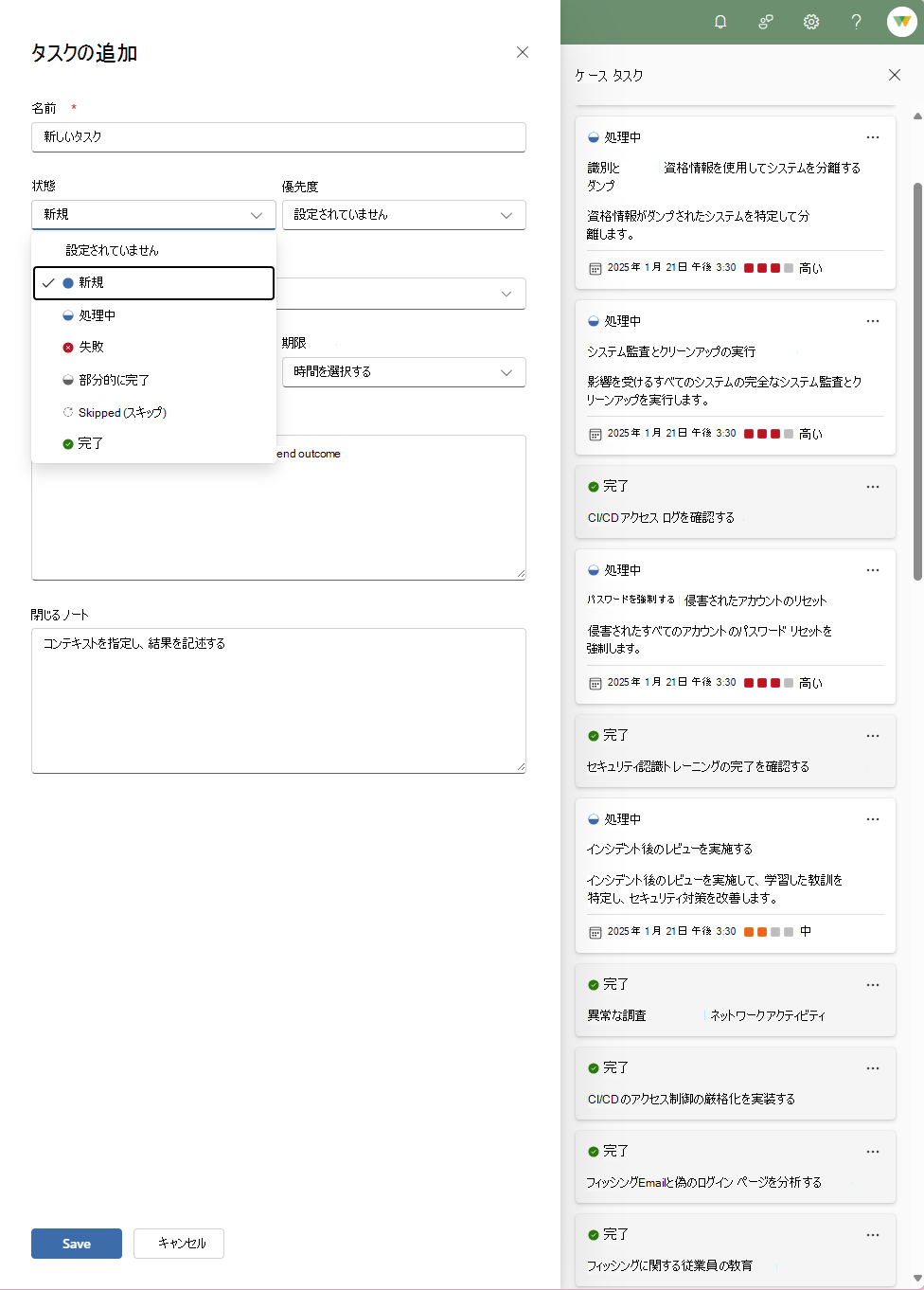This screenshot has width=924, height=1290.
Task: Click 侵害されたすべてのアカウント description text
Action: (709, 639)
